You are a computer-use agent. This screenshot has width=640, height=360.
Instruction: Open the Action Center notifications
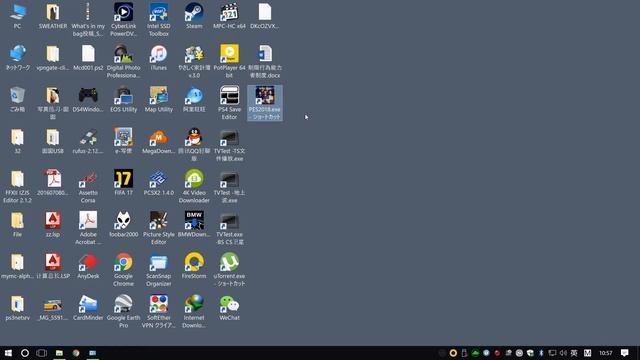point(624,353)
